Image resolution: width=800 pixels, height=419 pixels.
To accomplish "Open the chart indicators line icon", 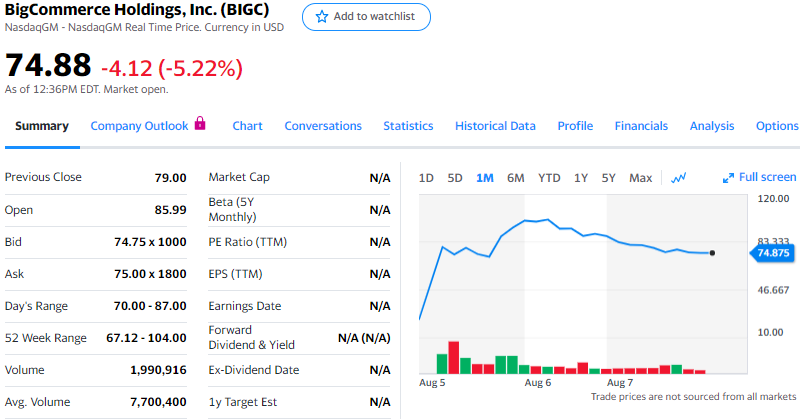I will click(678, 178).
